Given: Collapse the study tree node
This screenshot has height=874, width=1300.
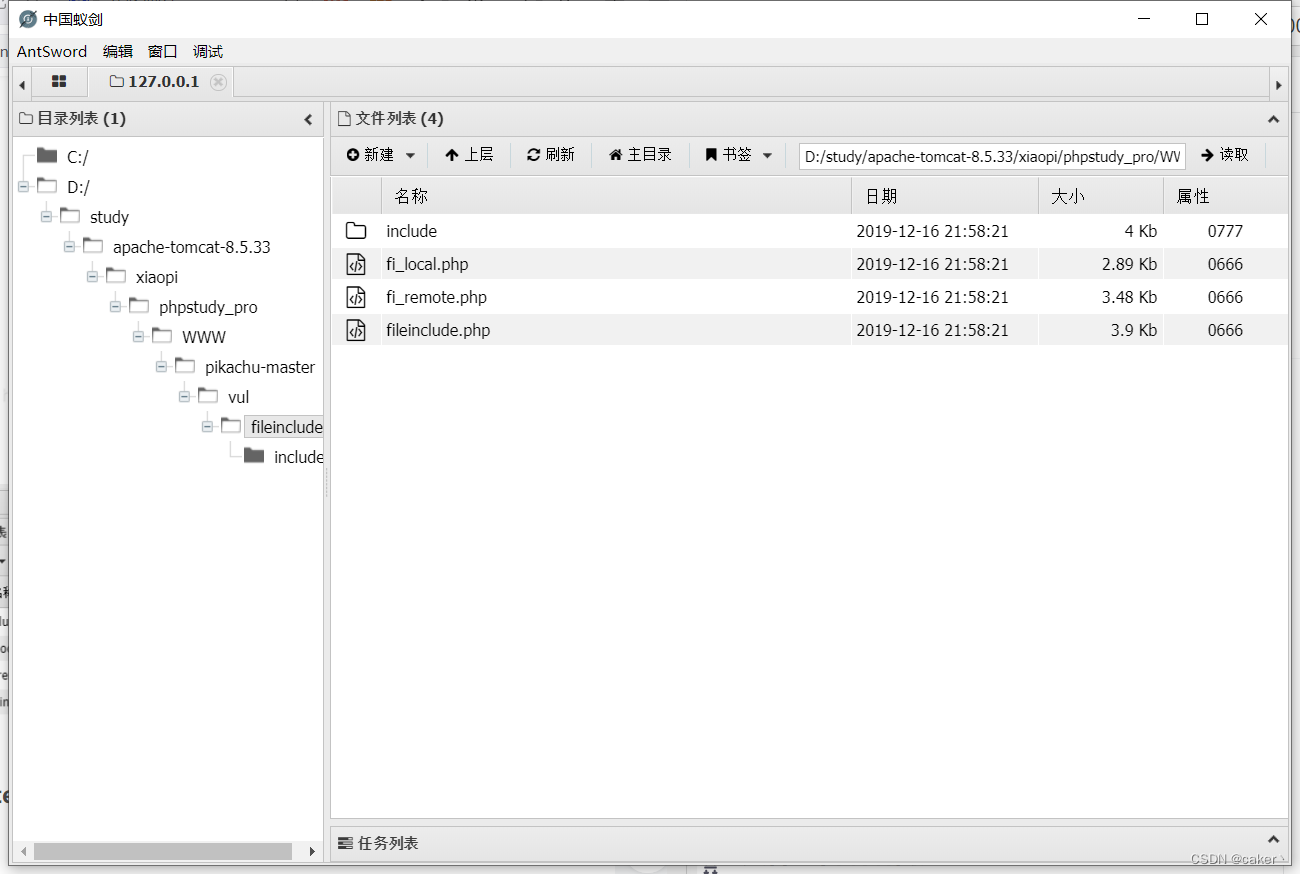Looking at the screenshot, I should point(46,217).
